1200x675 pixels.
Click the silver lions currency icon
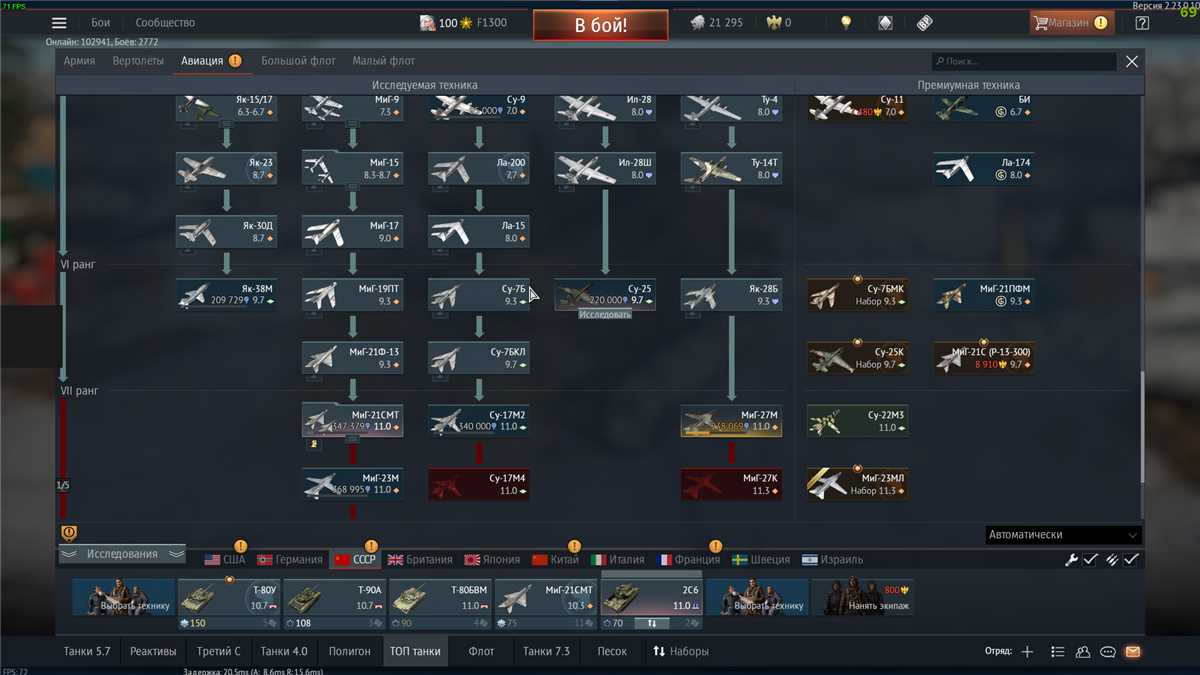pyautogui.click(x=697, y=23)
